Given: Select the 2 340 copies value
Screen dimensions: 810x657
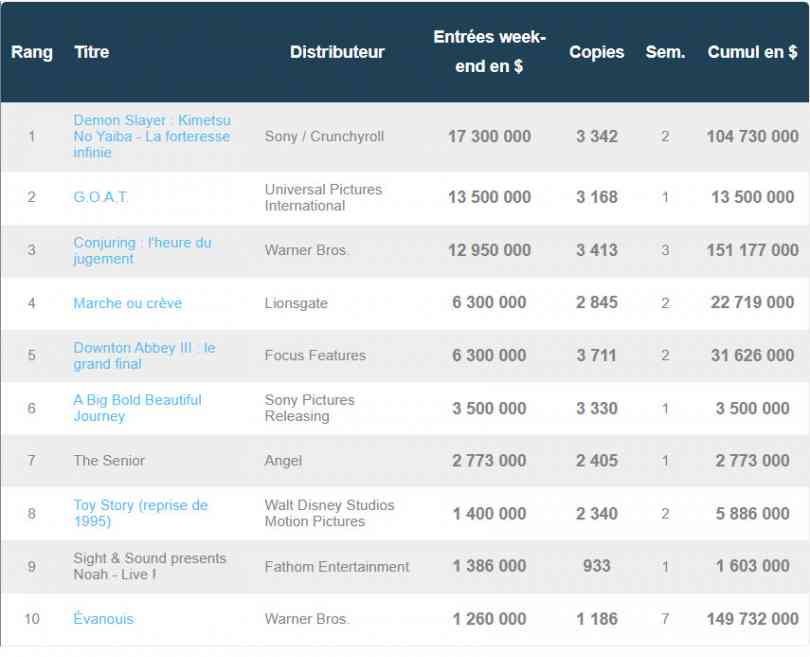Looking at the screenshot, I should (x=597, y=513).
